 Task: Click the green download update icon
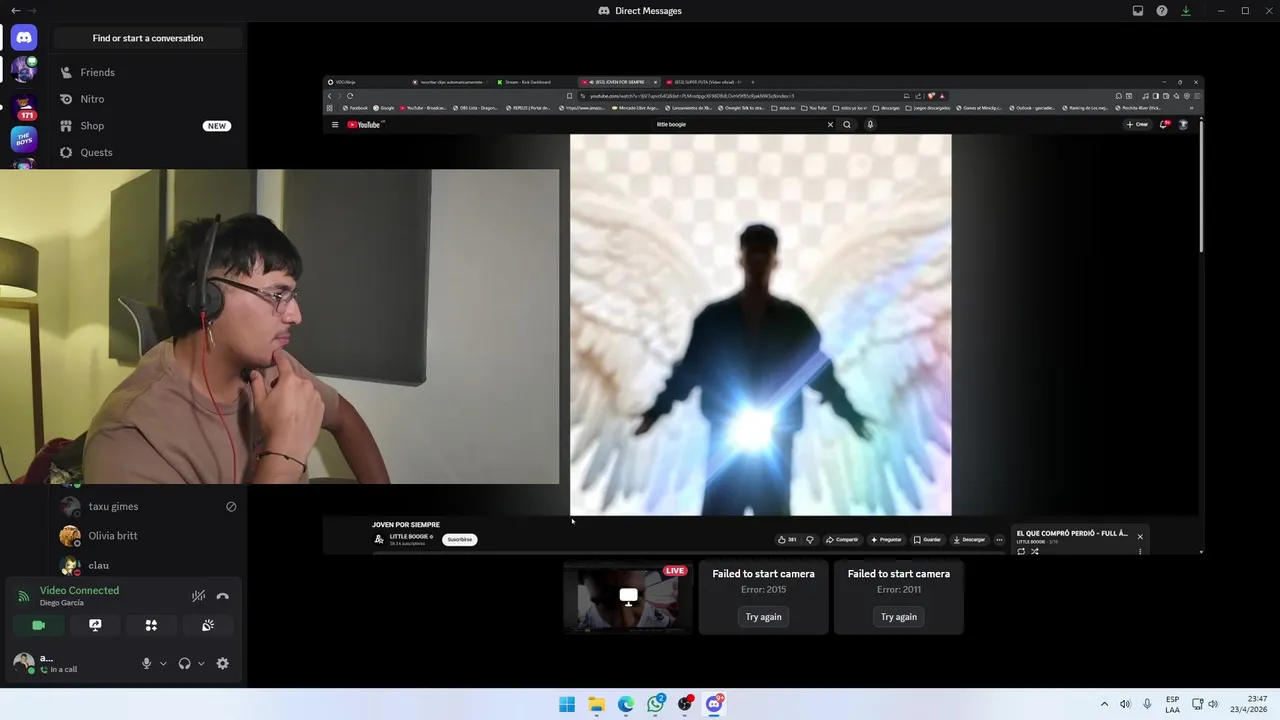(x=1186, y=10)
